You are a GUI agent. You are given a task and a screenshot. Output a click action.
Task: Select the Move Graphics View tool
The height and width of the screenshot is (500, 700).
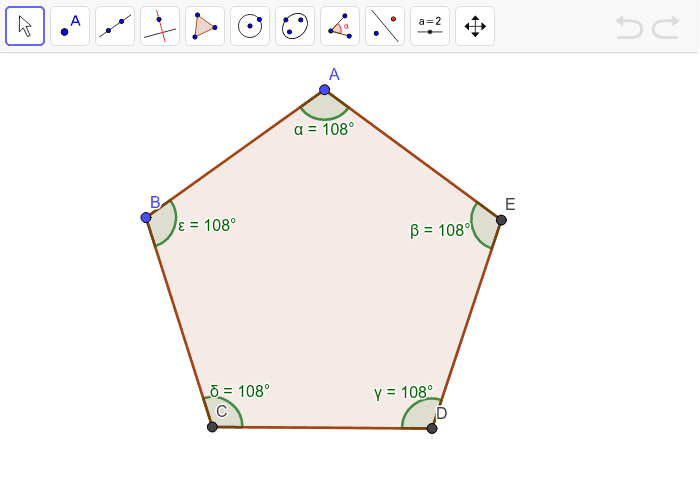point(475,26)
